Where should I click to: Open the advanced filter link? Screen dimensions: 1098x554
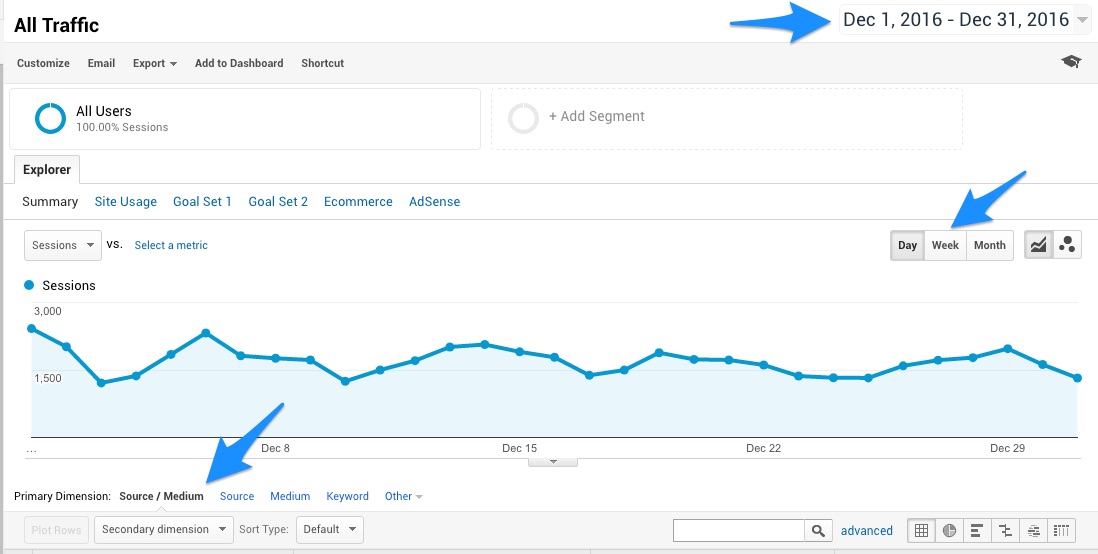(867, 530)
